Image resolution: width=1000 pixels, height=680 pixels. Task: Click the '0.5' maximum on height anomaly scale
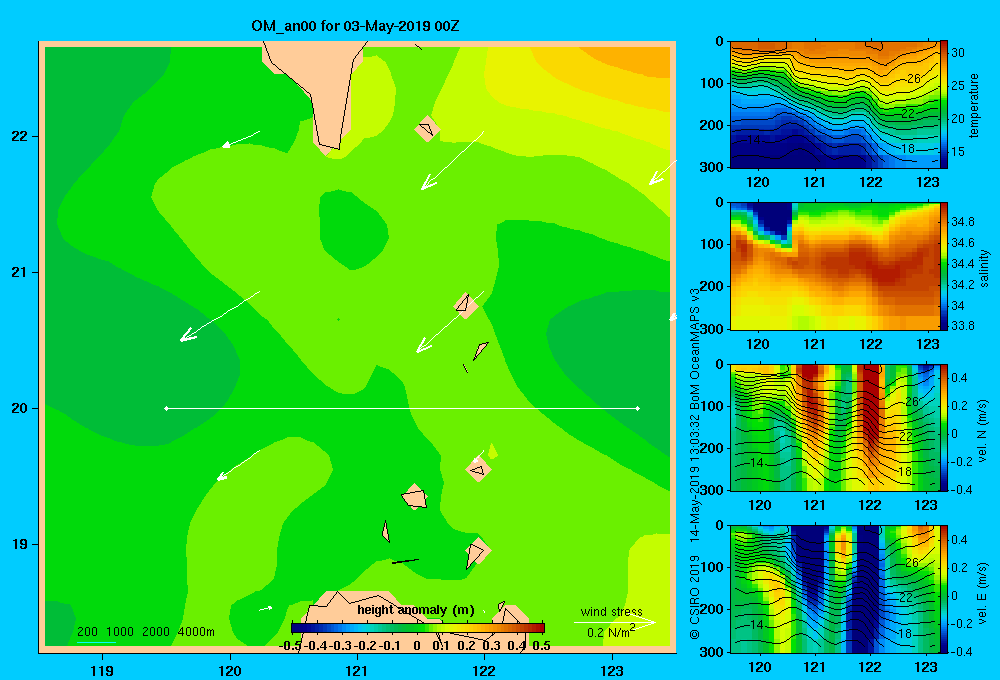pyautogui.click(x=541, y=646)
